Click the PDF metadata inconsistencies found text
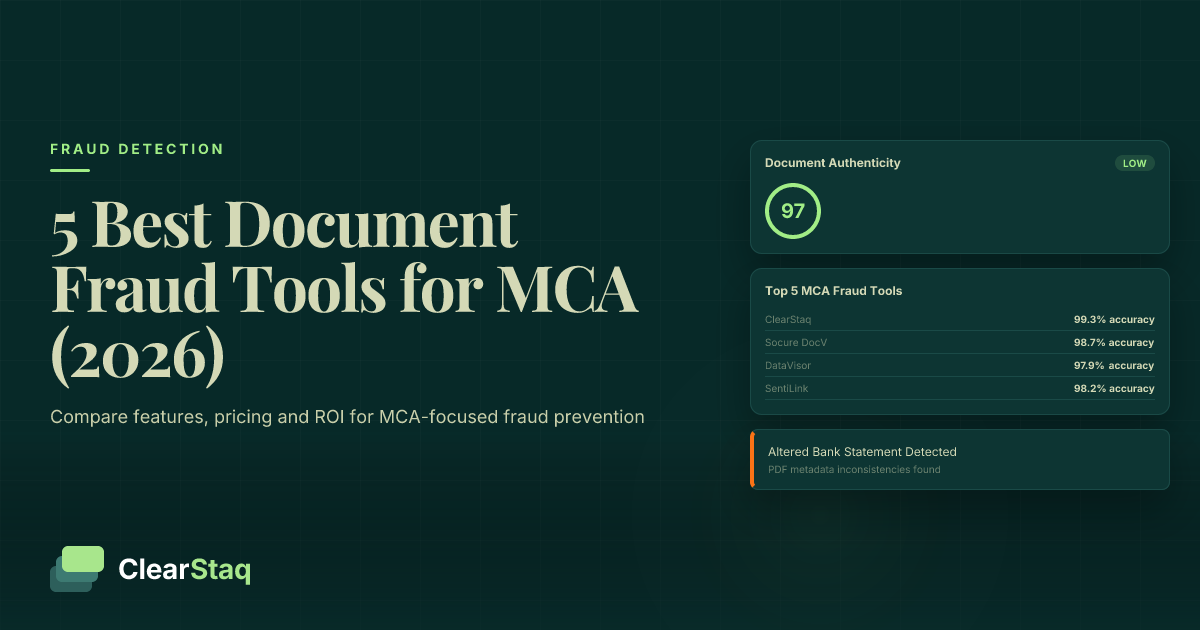The height and width of the screenshot is (630, 1200). (x=854, y=470)
